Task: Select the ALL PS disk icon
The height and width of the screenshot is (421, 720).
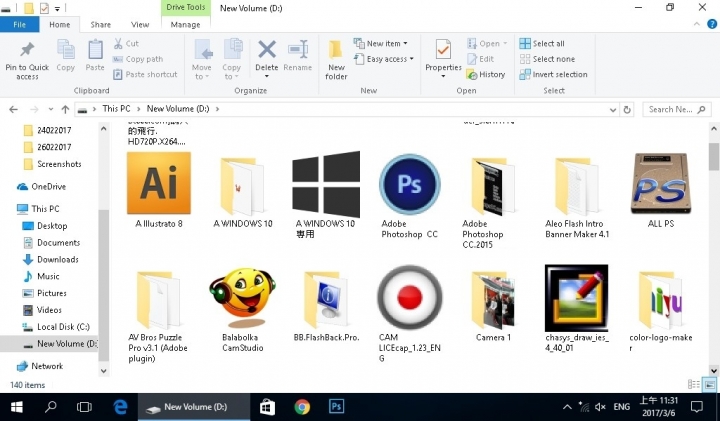Action: click(x=661, y=183)
